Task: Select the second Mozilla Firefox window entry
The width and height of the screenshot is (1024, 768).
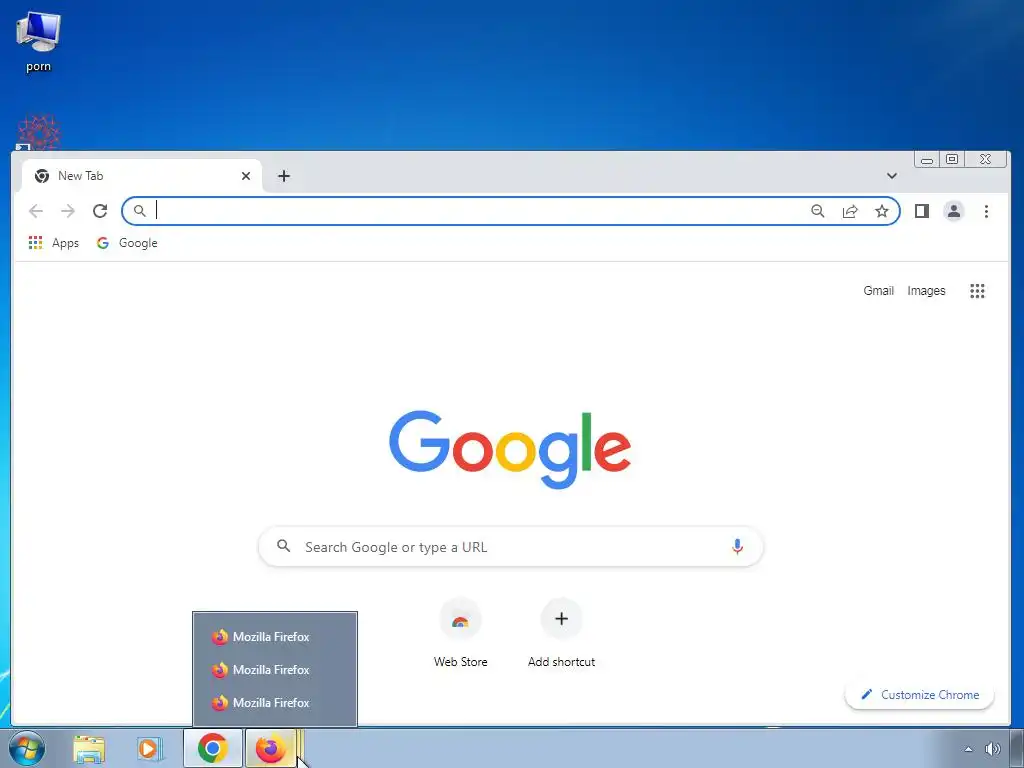Action: point(275,670)
